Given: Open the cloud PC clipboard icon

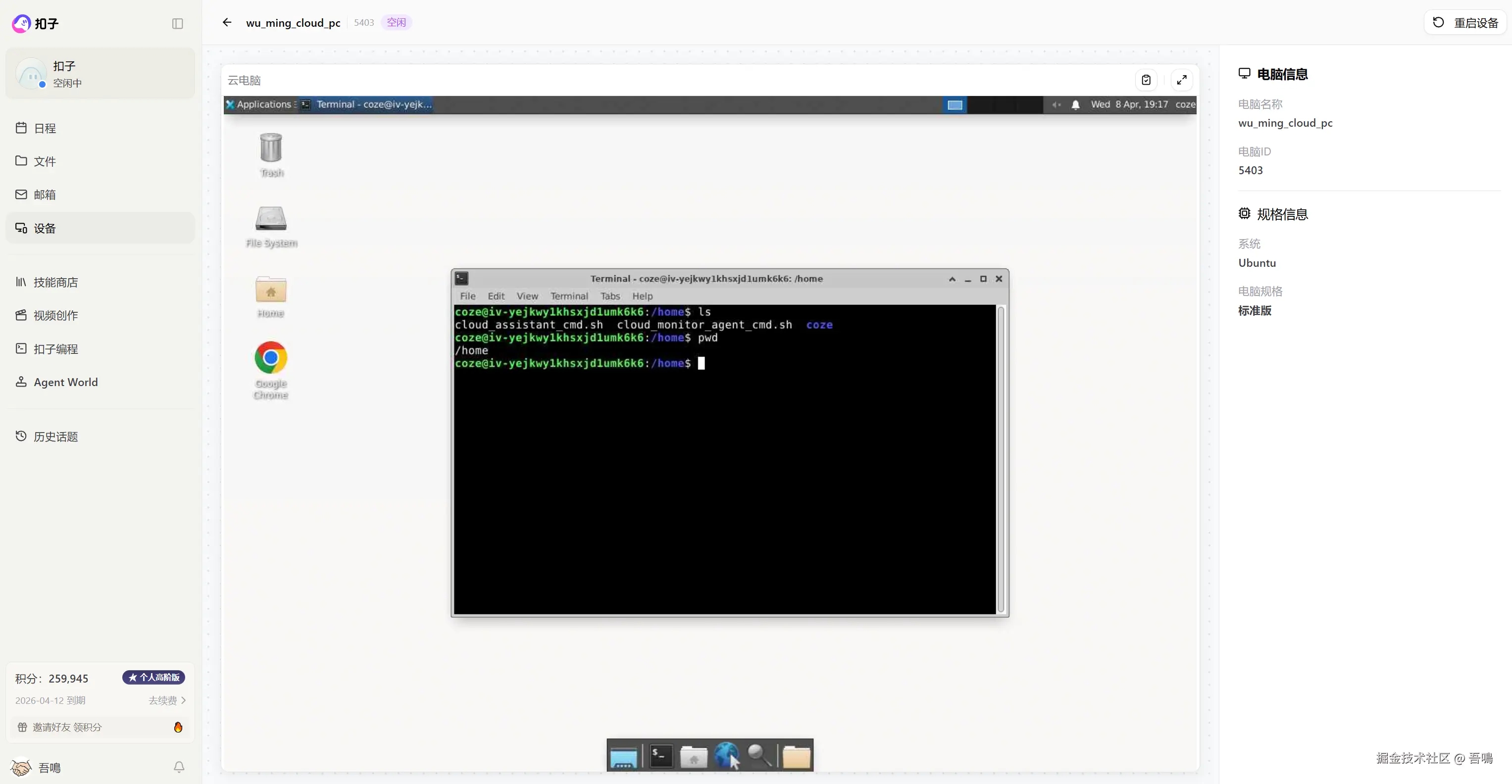Looking at the screenshot, I should pos(1146,80).
